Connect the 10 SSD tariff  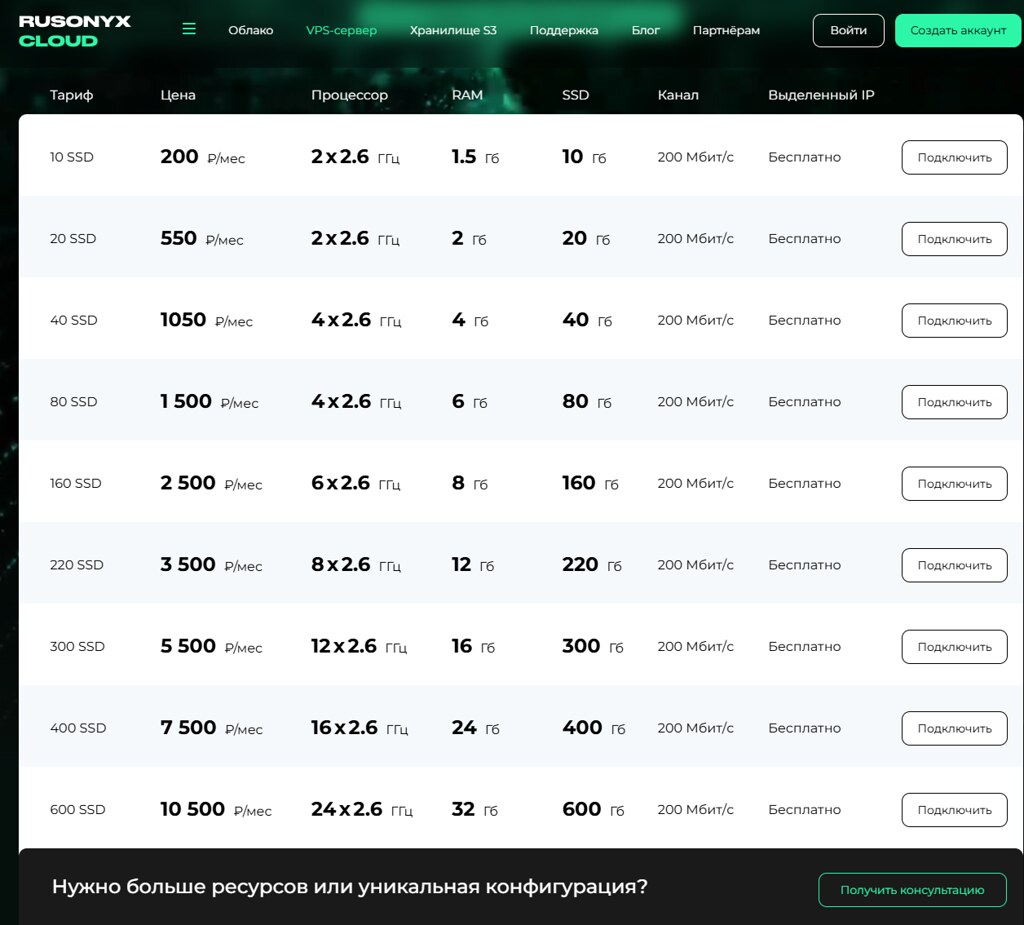[x=954, y=157]
